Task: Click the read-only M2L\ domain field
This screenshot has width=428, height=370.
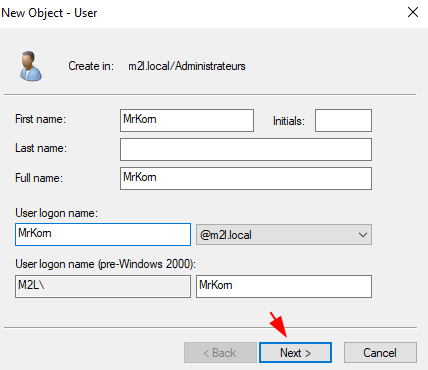Action: coord(103,286)
